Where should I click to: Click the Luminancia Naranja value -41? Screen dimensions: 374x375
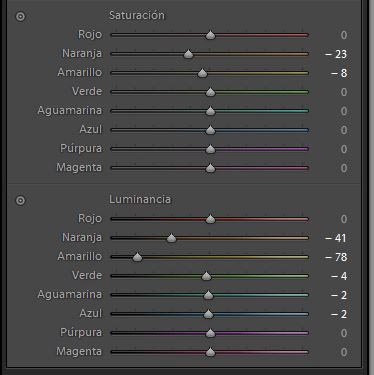336,238
